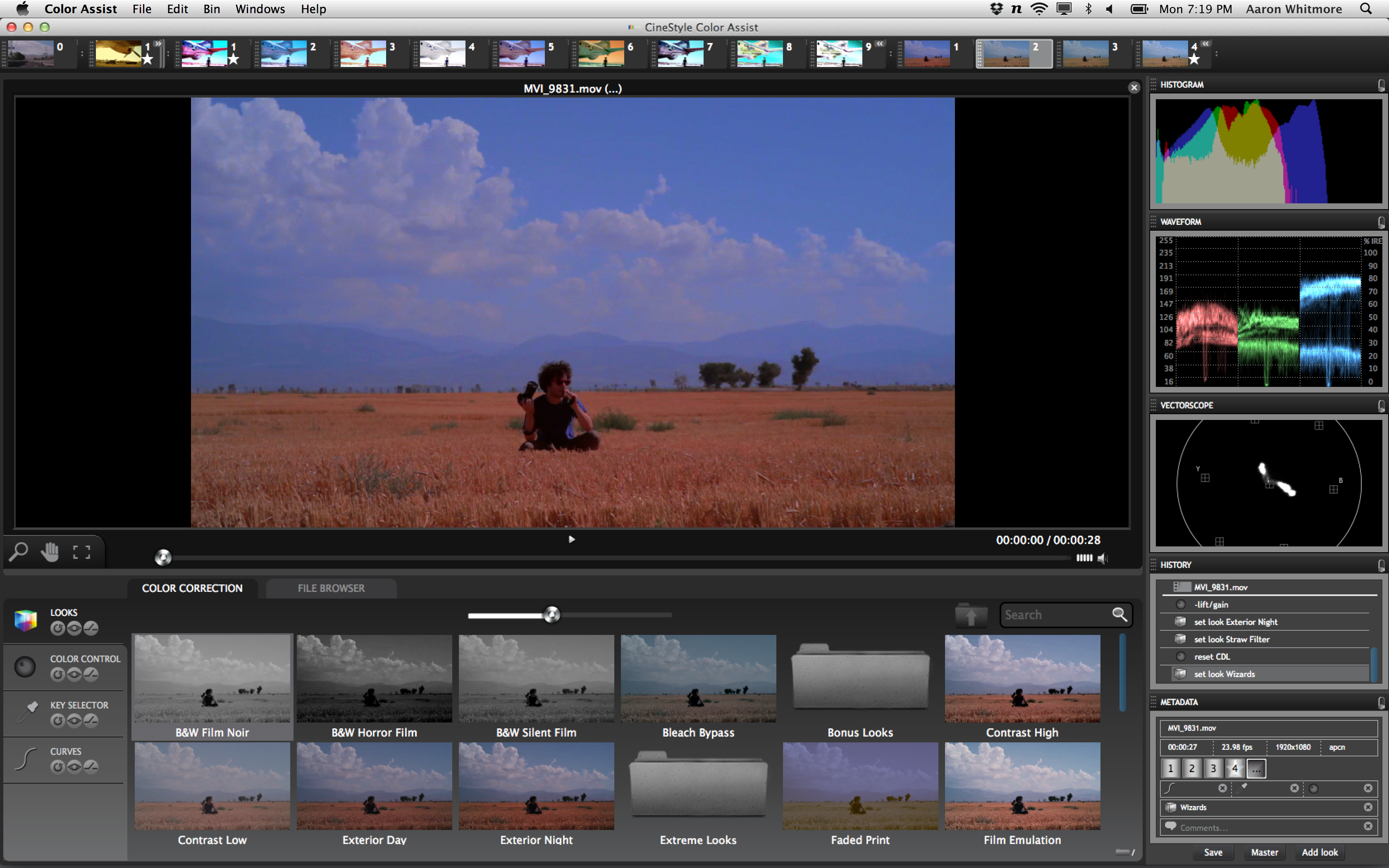
Task: Remove the Wizards look in Metadata
Action: point(1368,807)
